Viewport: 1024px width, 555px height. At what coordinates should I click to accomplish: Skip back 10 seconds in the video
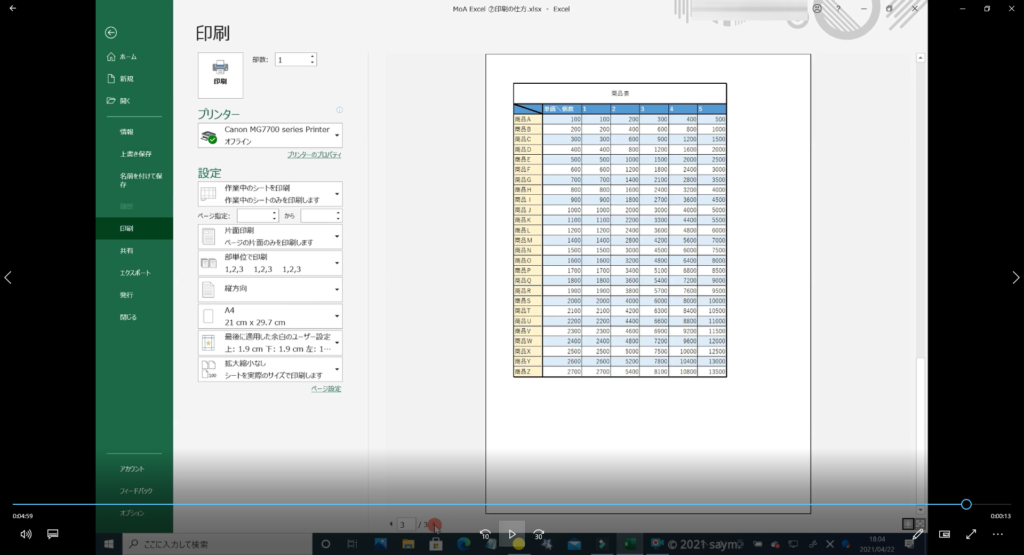click(485, 534)
